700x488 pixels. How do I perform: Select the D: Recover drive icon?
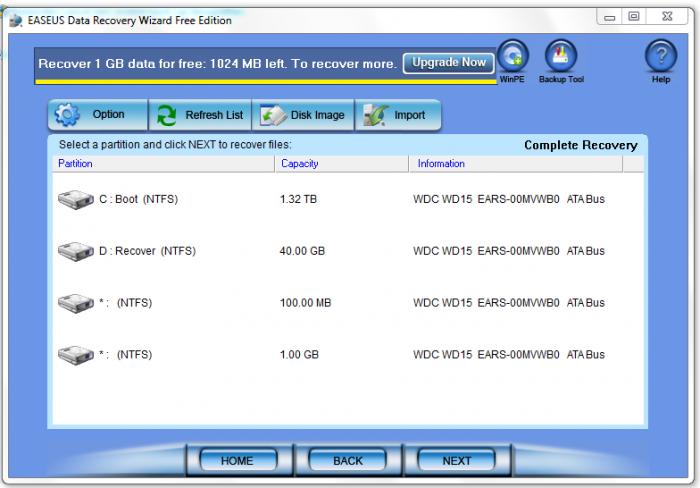point(76,251)
